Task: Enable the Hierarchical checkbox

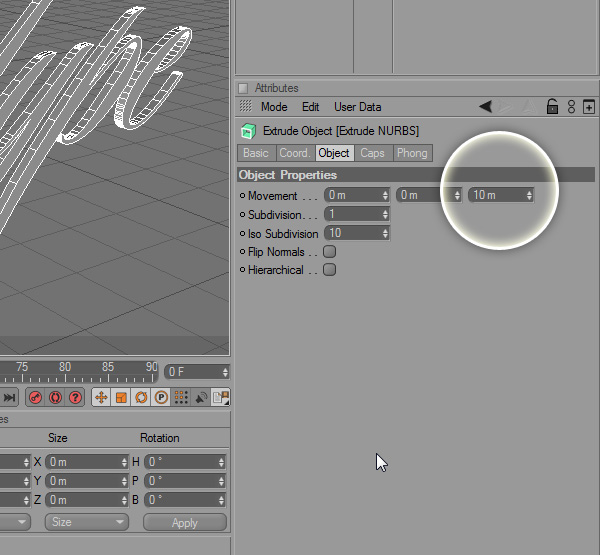Action: click(x=329, y=270)
